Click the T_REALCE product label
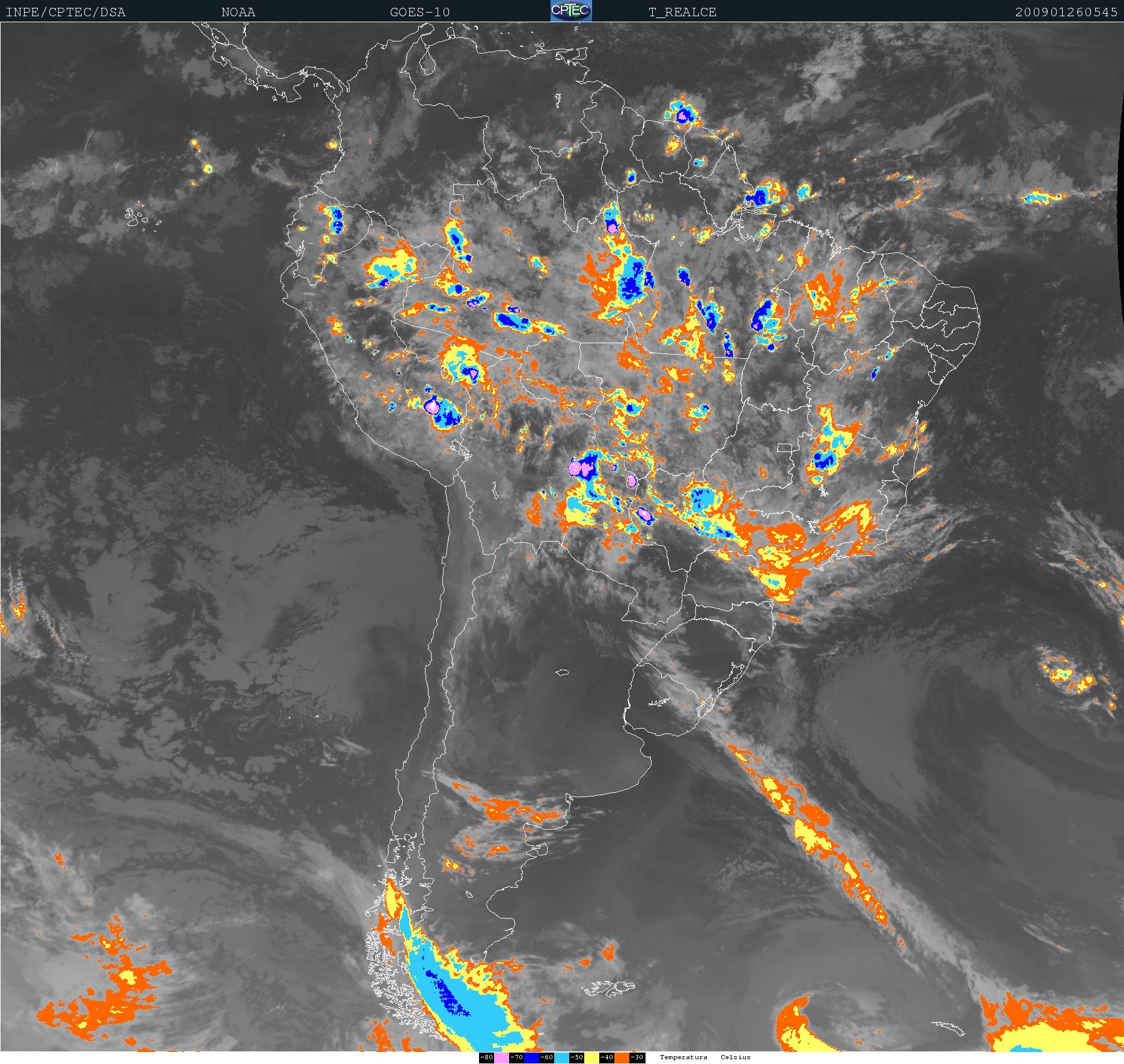Screen dimensions: 1124x1064 pos(682,12)
